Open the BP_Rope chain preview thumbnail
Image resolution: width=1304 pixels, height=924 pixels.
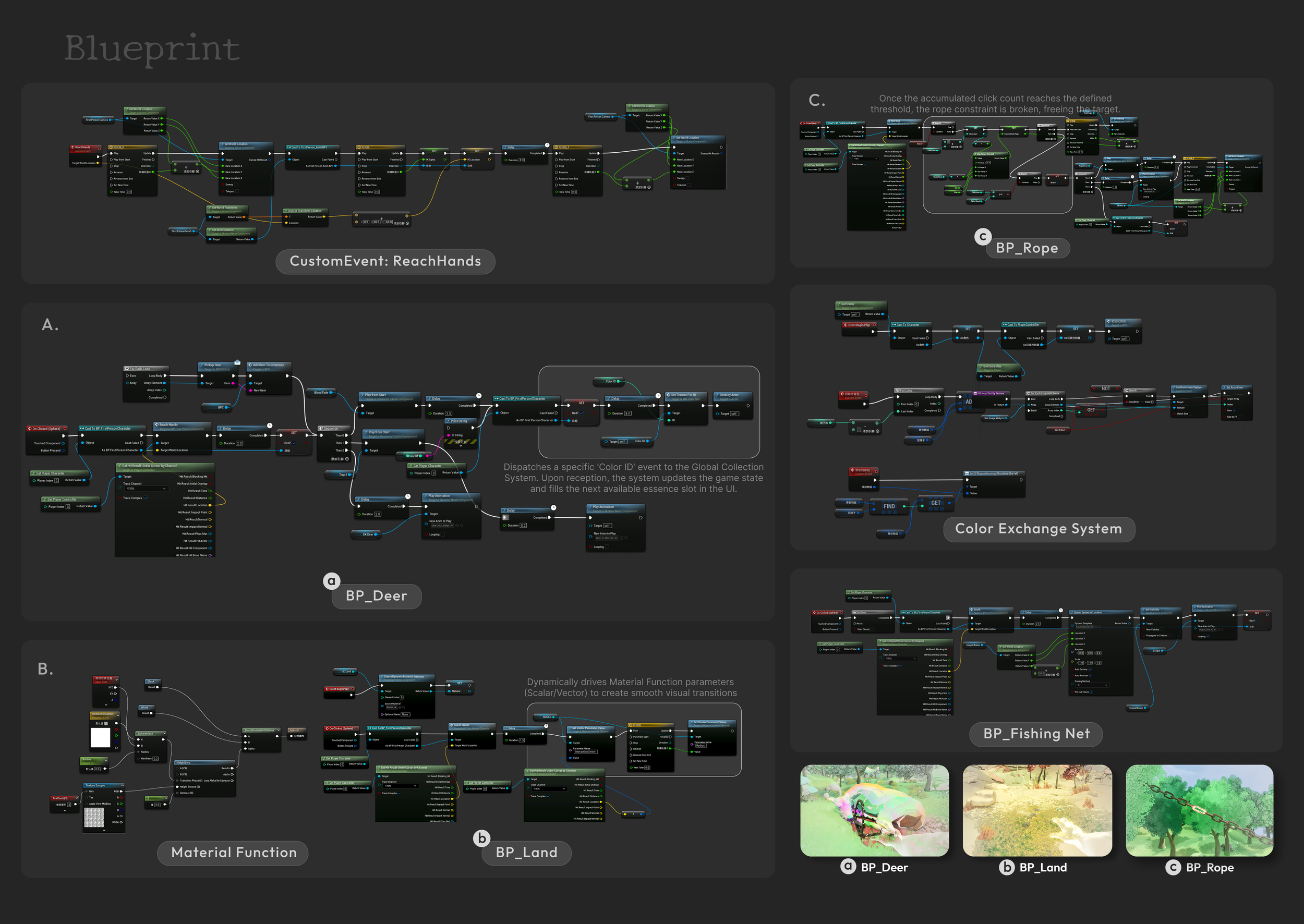tap(1199, 810)
